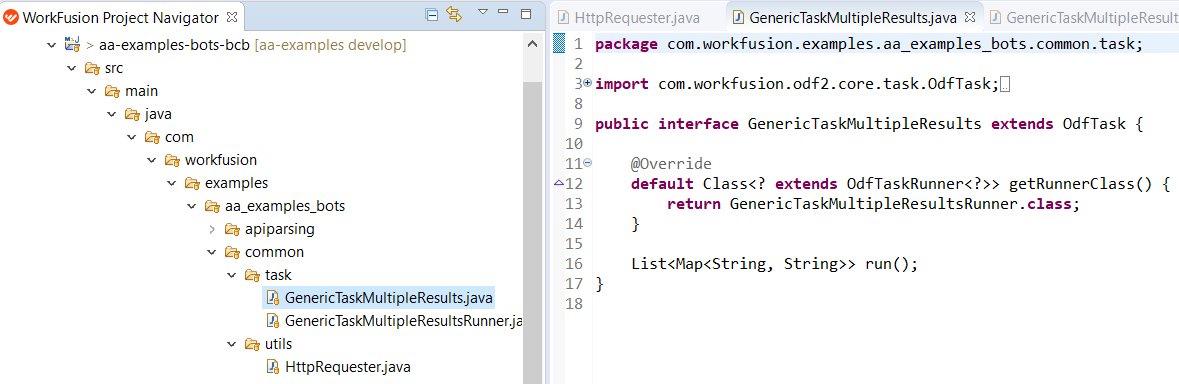Collapse the method fold on line 11
The height and width of the screenshot is (384, 1179).
coord(587,162)
